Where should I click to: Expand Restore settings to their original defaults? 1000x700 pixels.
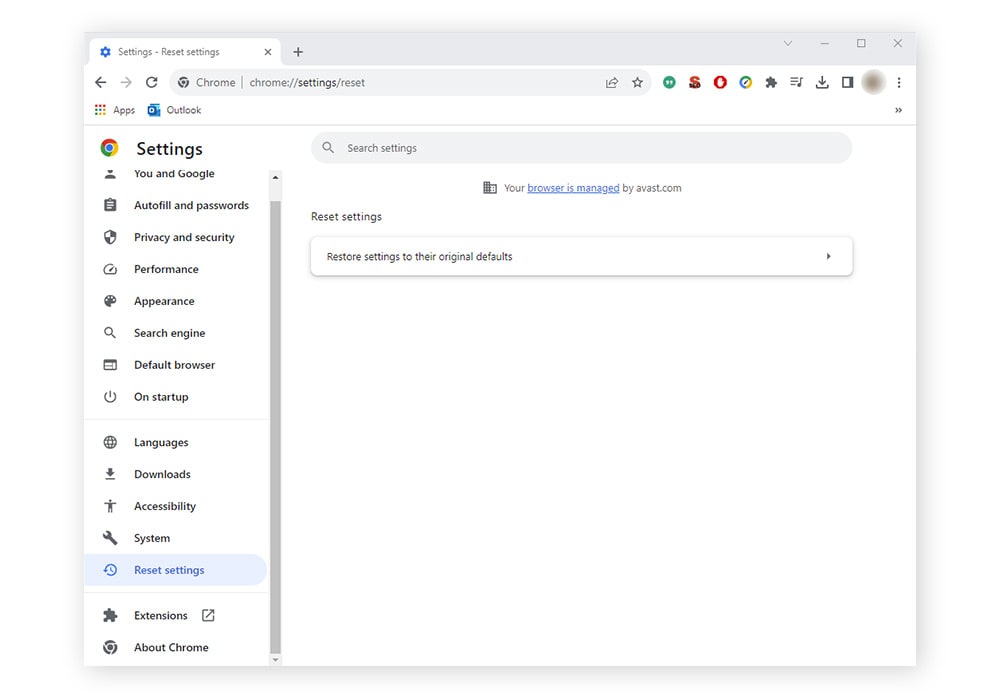581,257
